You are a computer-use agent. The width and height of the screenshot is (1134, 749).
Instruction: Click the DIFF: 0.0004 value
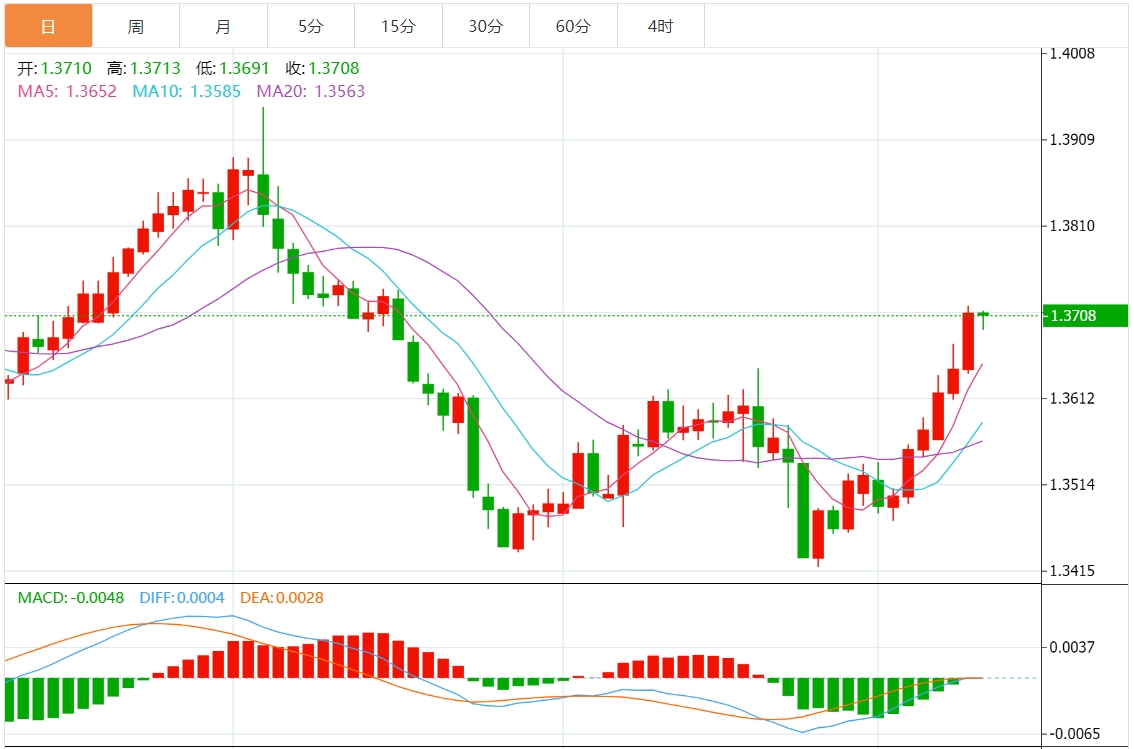pyautogui.click(x=182, y=598)
